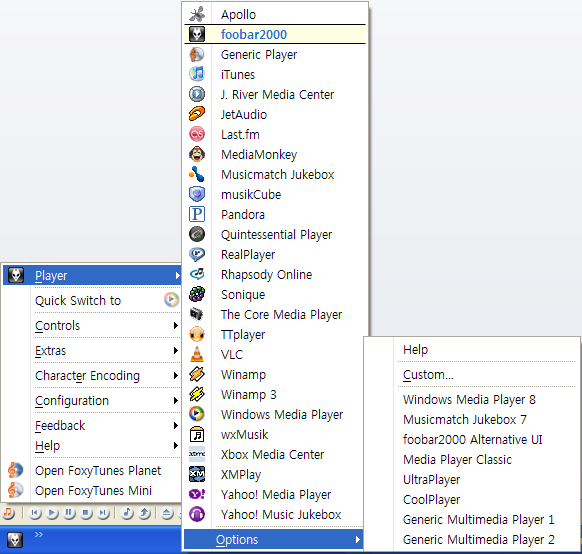Click the Xbox Media Center icon
Screen dimensions: 582x554
pos(197,454)
